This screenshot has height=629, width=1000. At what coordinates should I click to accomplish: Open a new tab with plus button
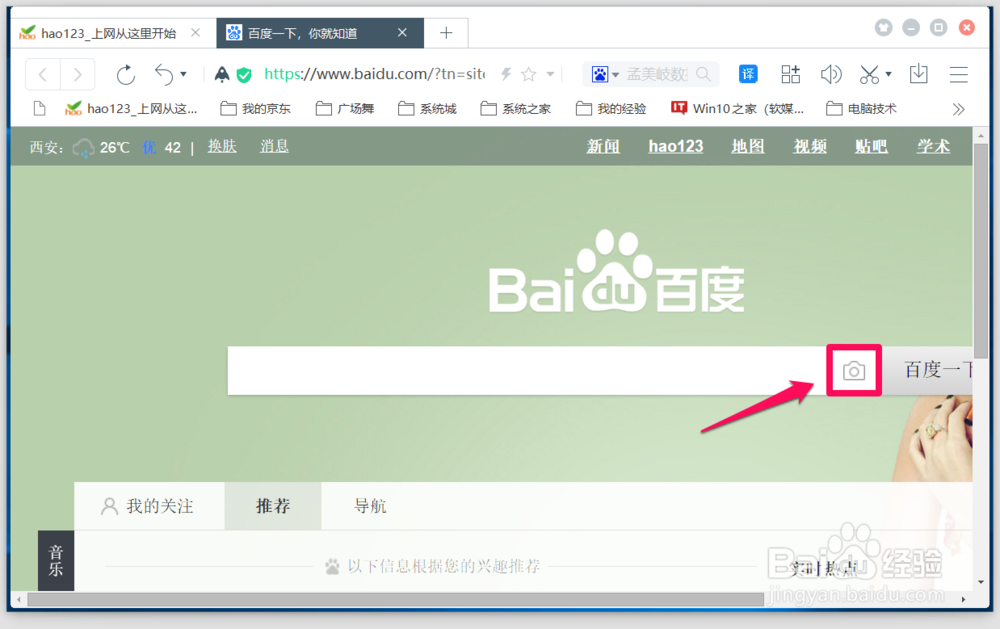click(x=446, y=33)
